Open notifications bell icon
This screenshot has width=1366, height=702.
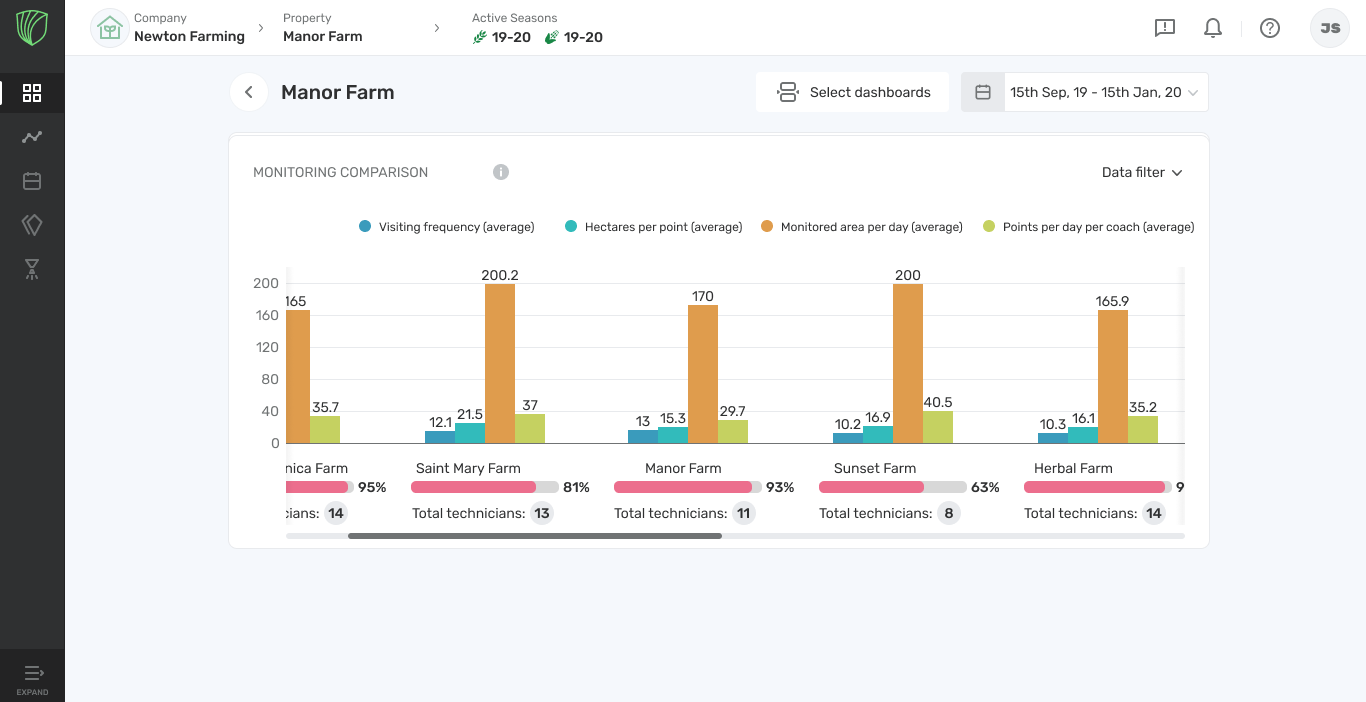coord(1213,28)
